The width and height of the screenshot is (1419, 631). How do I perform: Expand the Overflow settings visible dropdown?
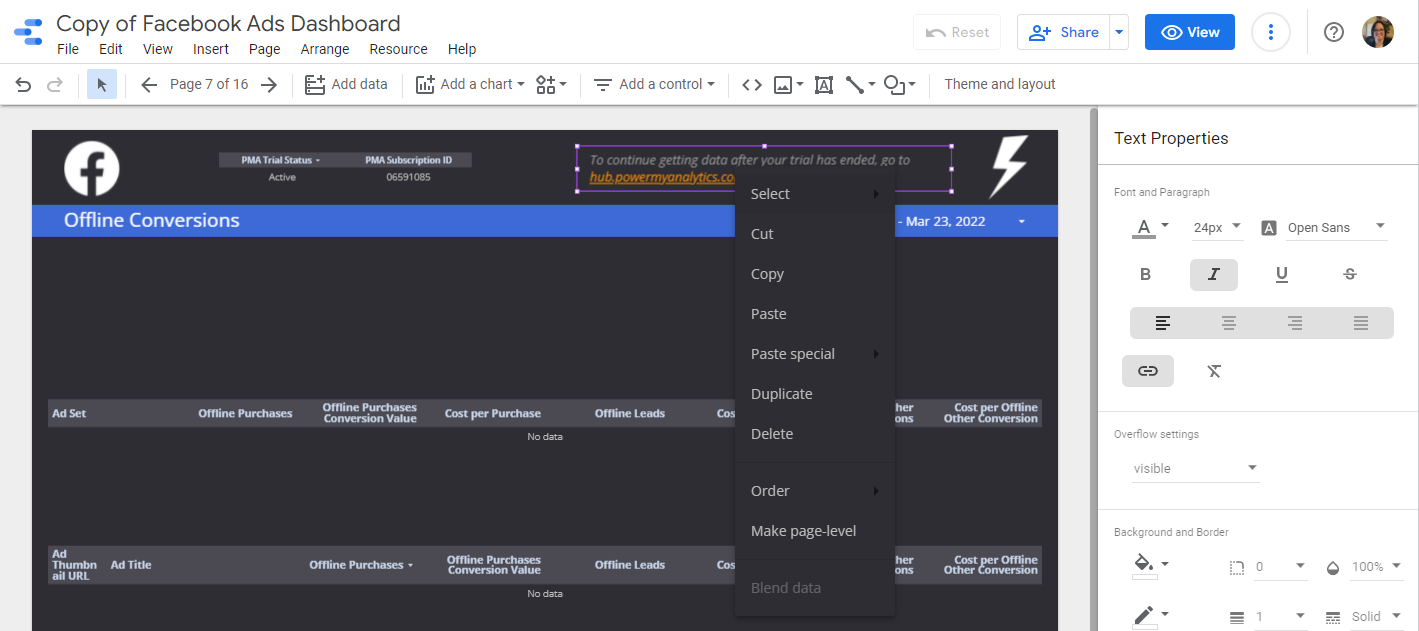click(x=1195, y=468)
